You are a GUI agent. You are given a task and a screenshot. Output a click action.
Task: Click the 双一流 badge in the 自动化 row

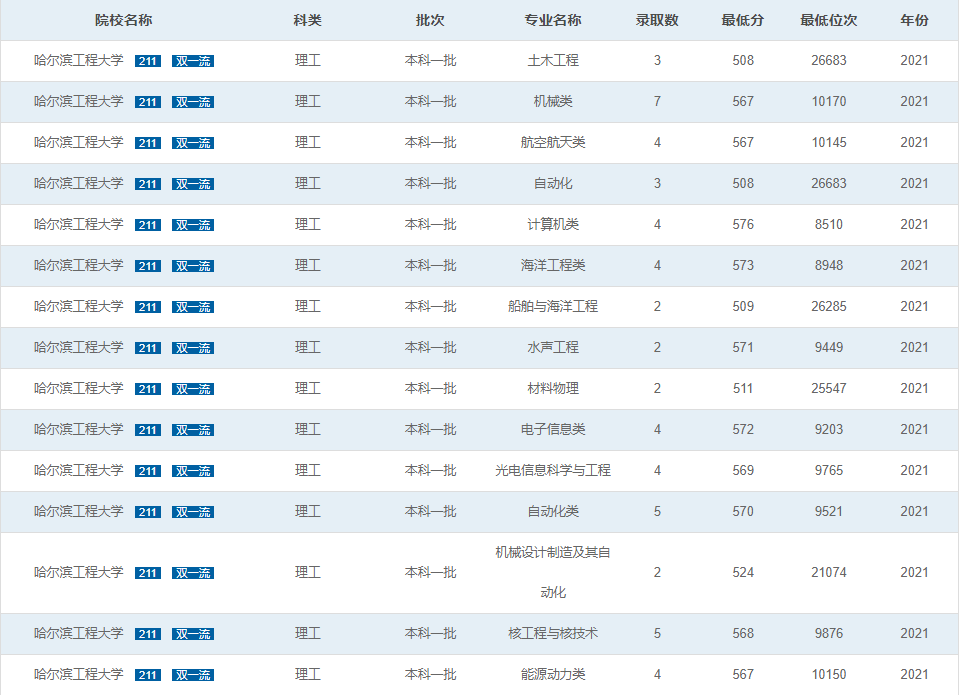(192, 184)
